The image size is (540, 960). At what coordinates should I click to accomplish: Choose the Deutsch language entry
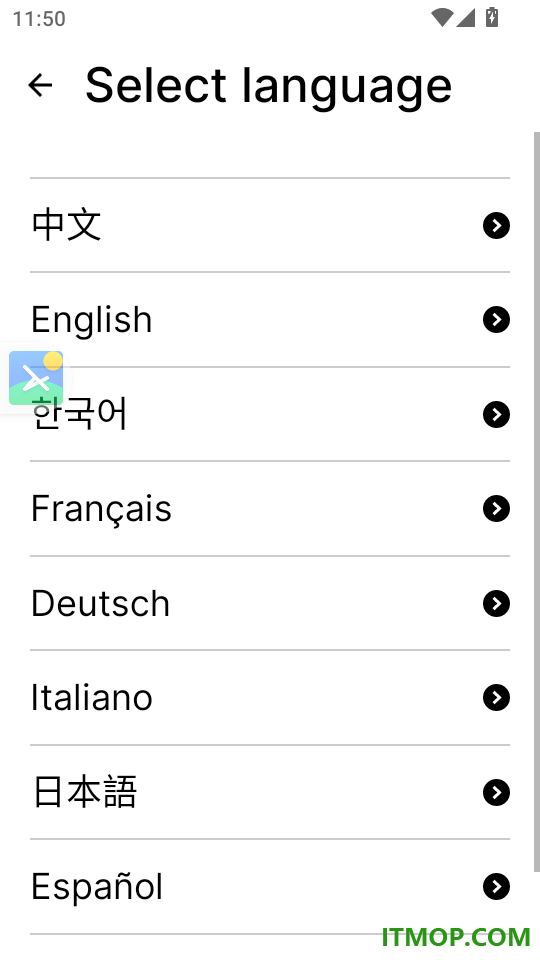tap(270, 604)
